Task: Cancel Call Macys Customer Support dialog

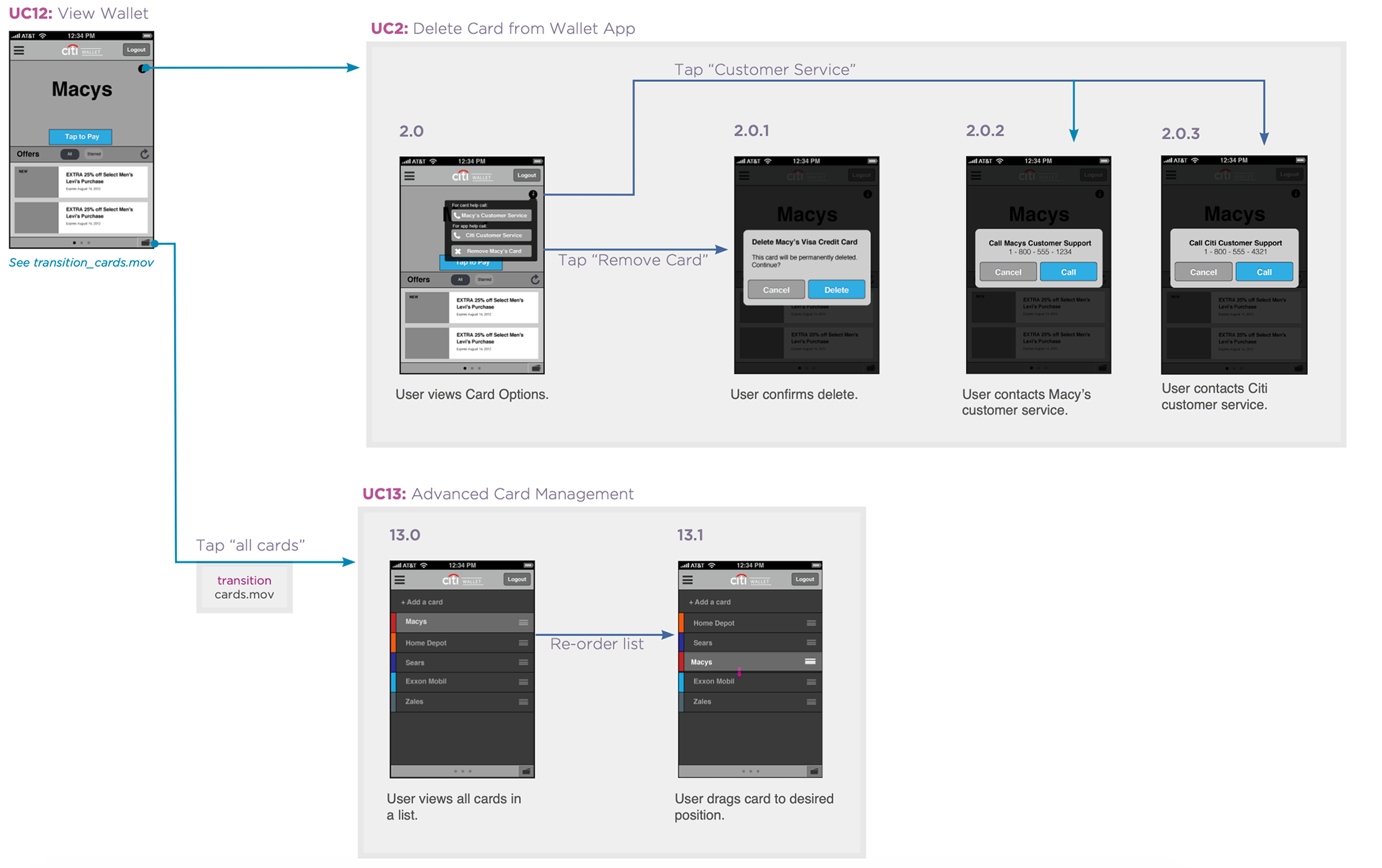Action: pyautogui.click(x=1008, y=272)
